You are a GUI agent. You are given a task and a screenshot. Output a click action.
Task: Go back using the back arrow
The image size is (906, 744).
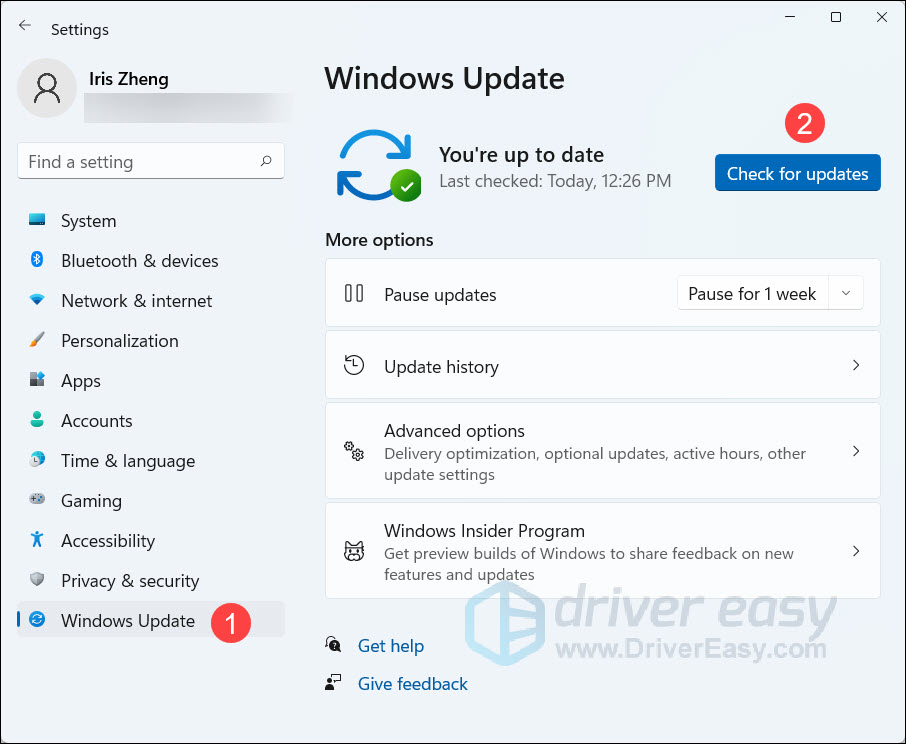(x=25, y=27)
